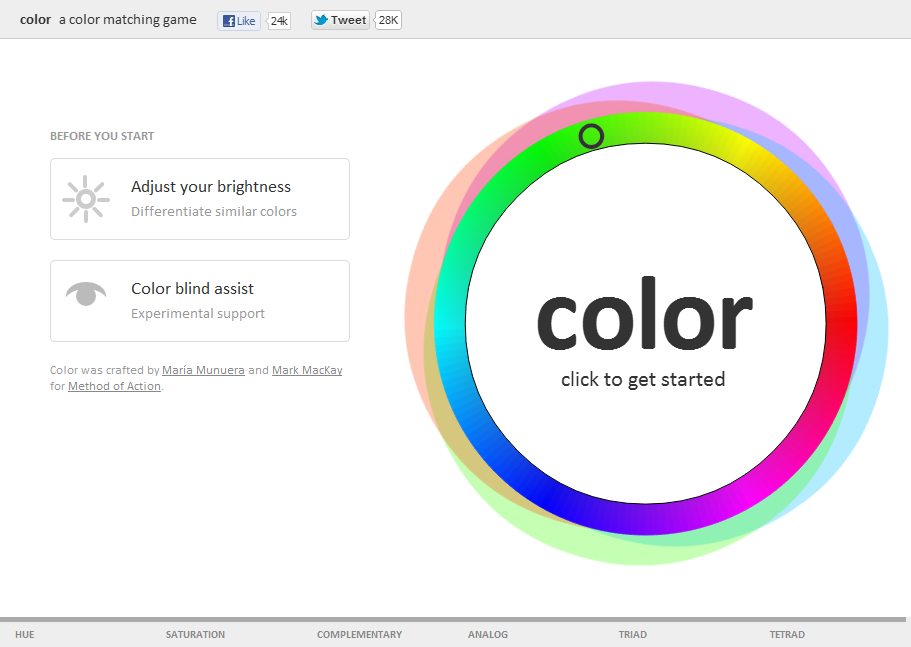Click the circular handle on the color wheel
Screen dimensions: 911x647
pos(591,136)
